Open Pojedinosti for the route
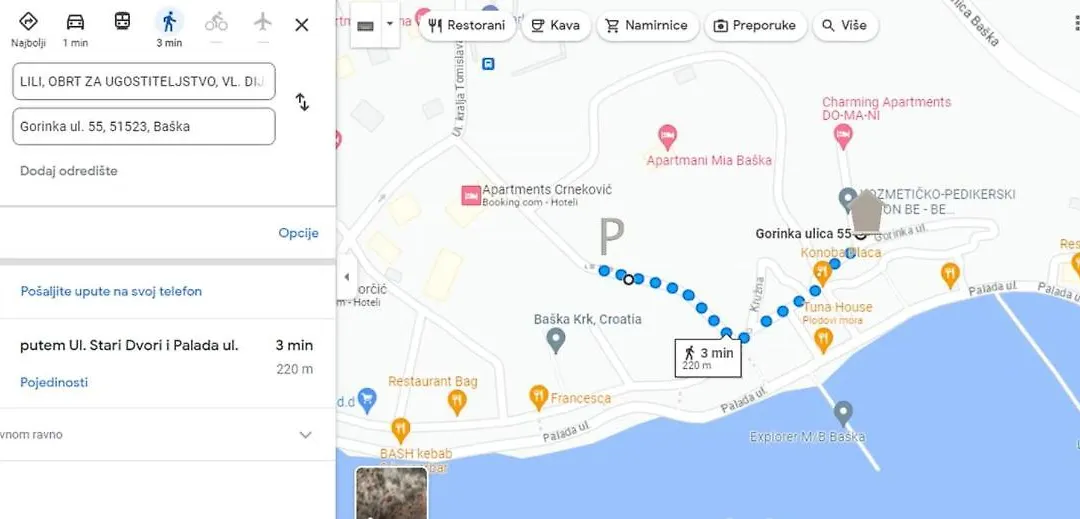This screenshot has width=1080, height=519. pos(54,382)
